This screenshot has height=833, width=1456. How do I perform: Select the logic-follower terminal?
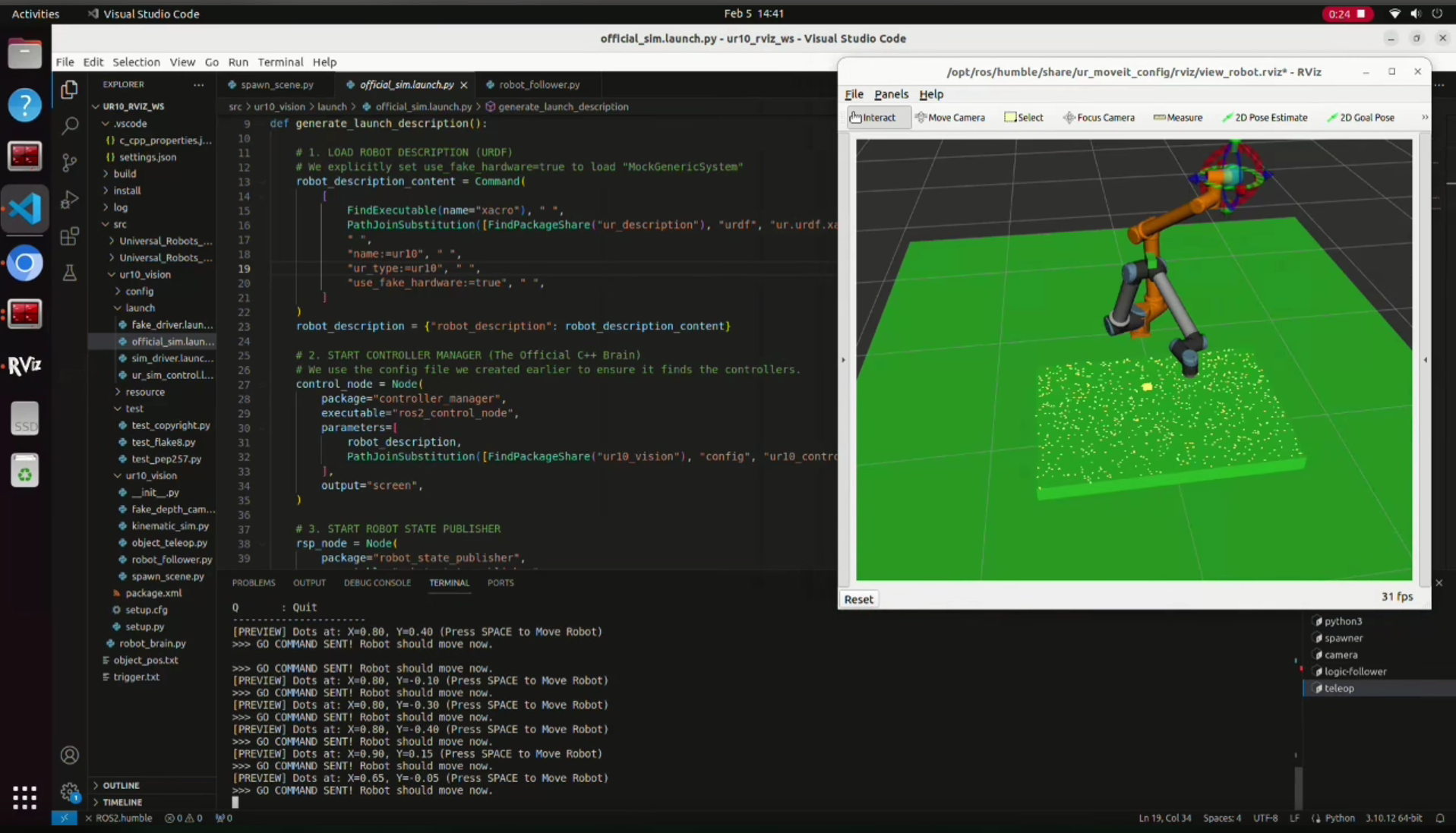pyautogui.click(x=1355, y=671)
